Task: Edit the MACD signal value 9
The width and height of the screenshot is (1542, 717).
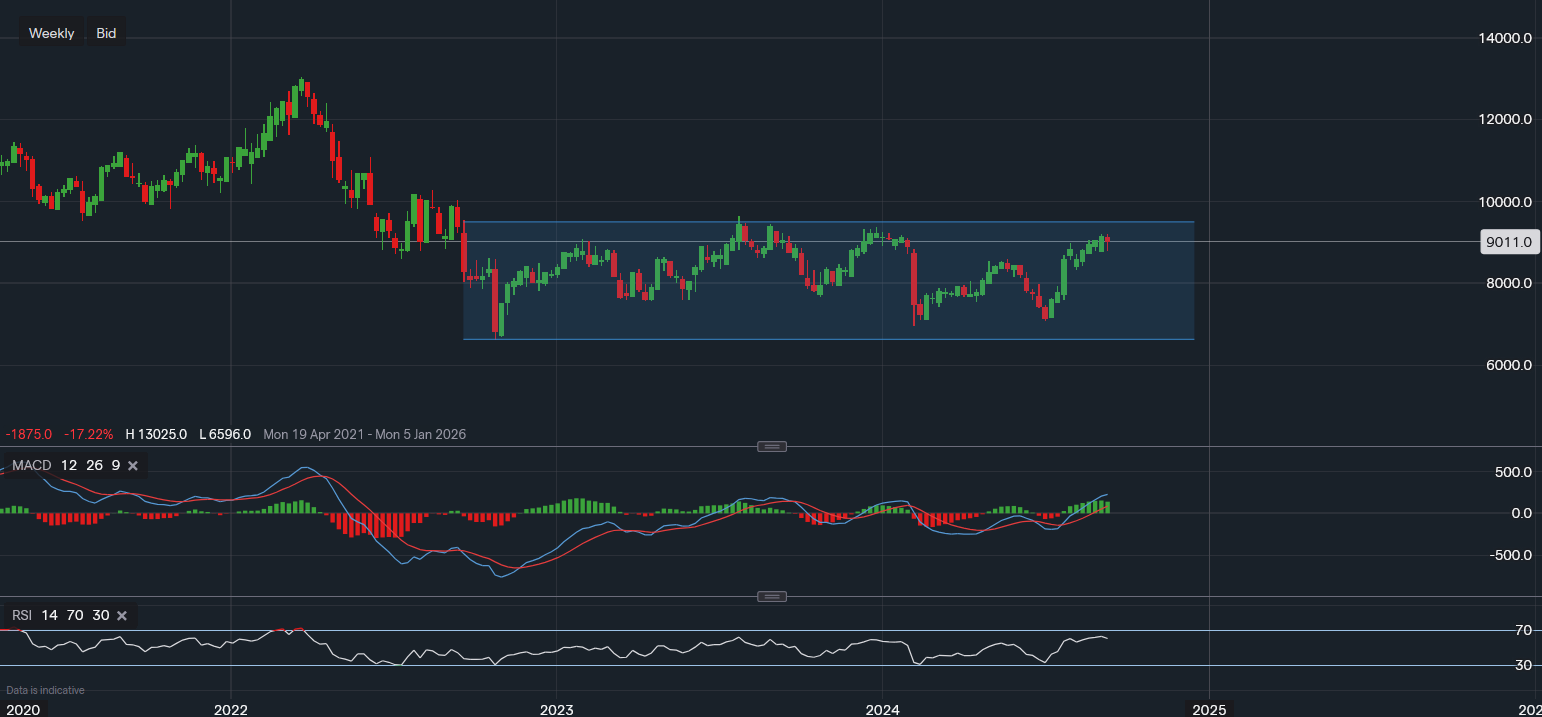Action: click(x=114, y=464)
